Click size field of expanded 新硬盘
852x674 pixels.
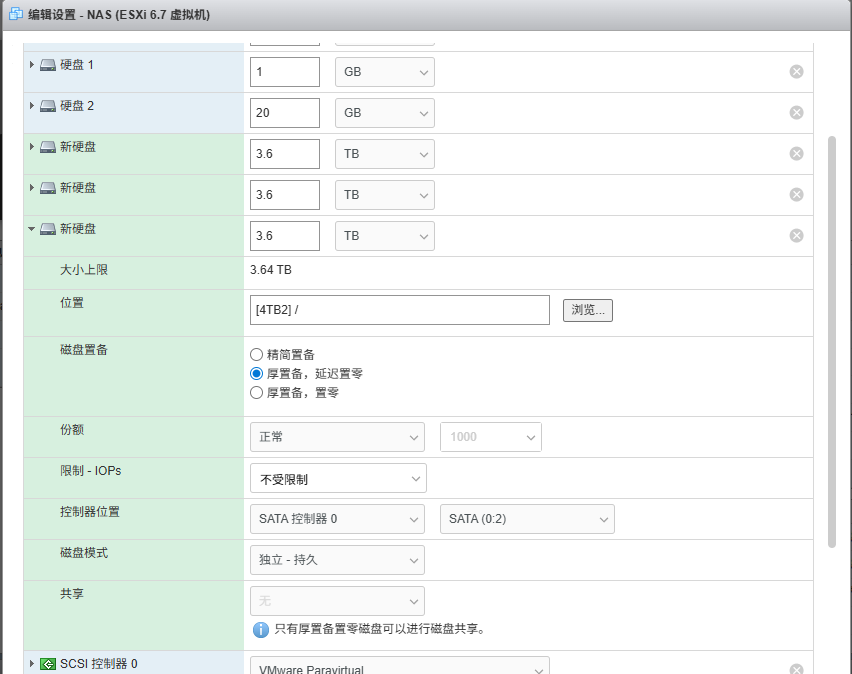tap(285, 236)
